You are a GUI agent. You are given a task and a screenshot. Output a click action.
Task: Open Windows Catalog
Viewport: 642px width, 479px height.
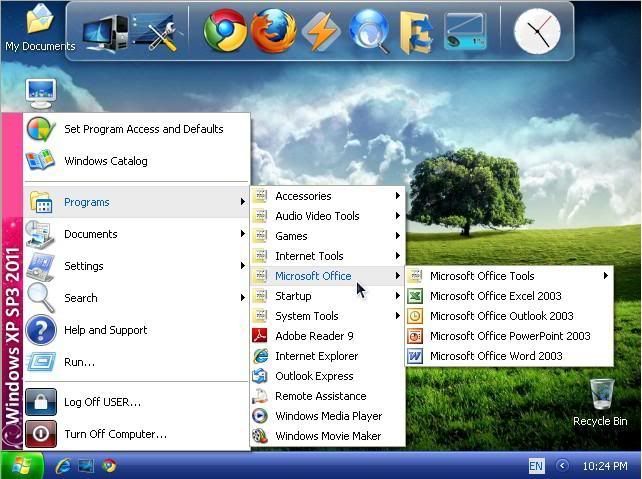(136, 161)
